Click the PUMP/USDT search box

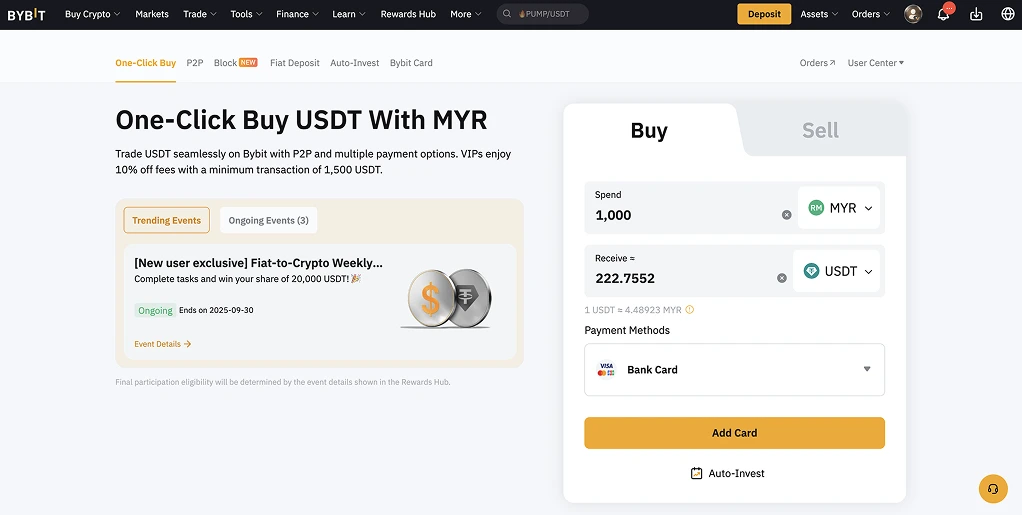pos(542,14)
